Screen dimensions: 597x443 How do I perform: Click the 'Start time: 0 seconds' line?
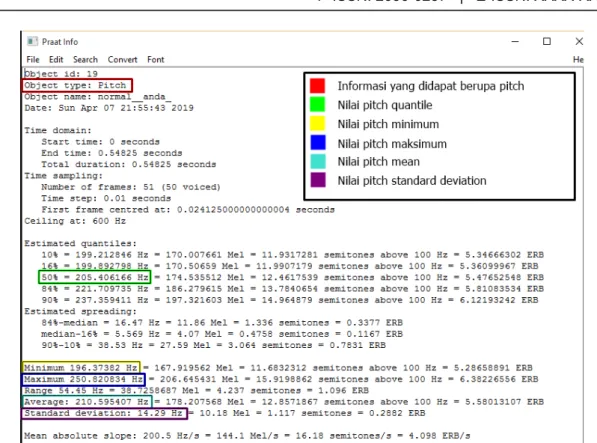tap(101, 142)
